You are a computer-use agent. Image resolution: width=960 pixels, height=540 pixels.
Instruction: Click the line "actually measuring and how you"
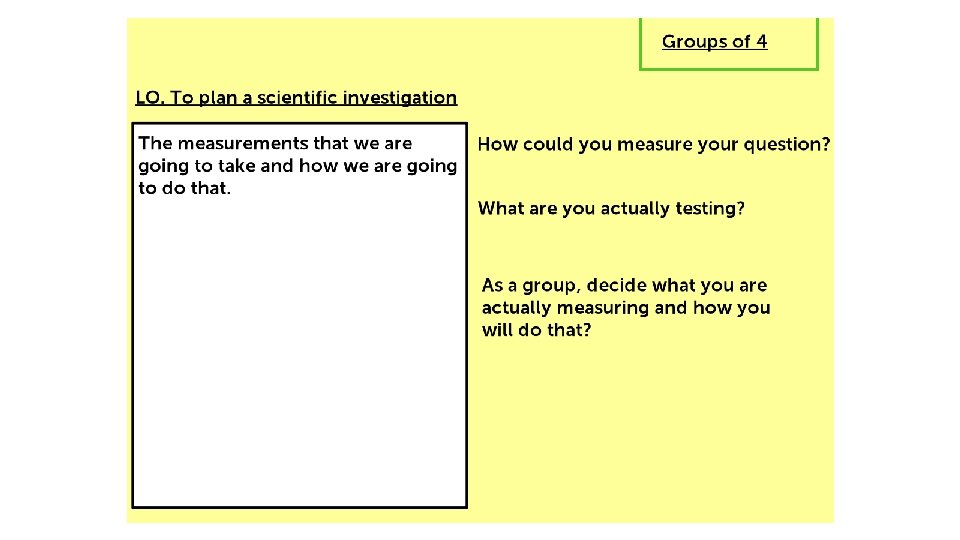[625, 308]
